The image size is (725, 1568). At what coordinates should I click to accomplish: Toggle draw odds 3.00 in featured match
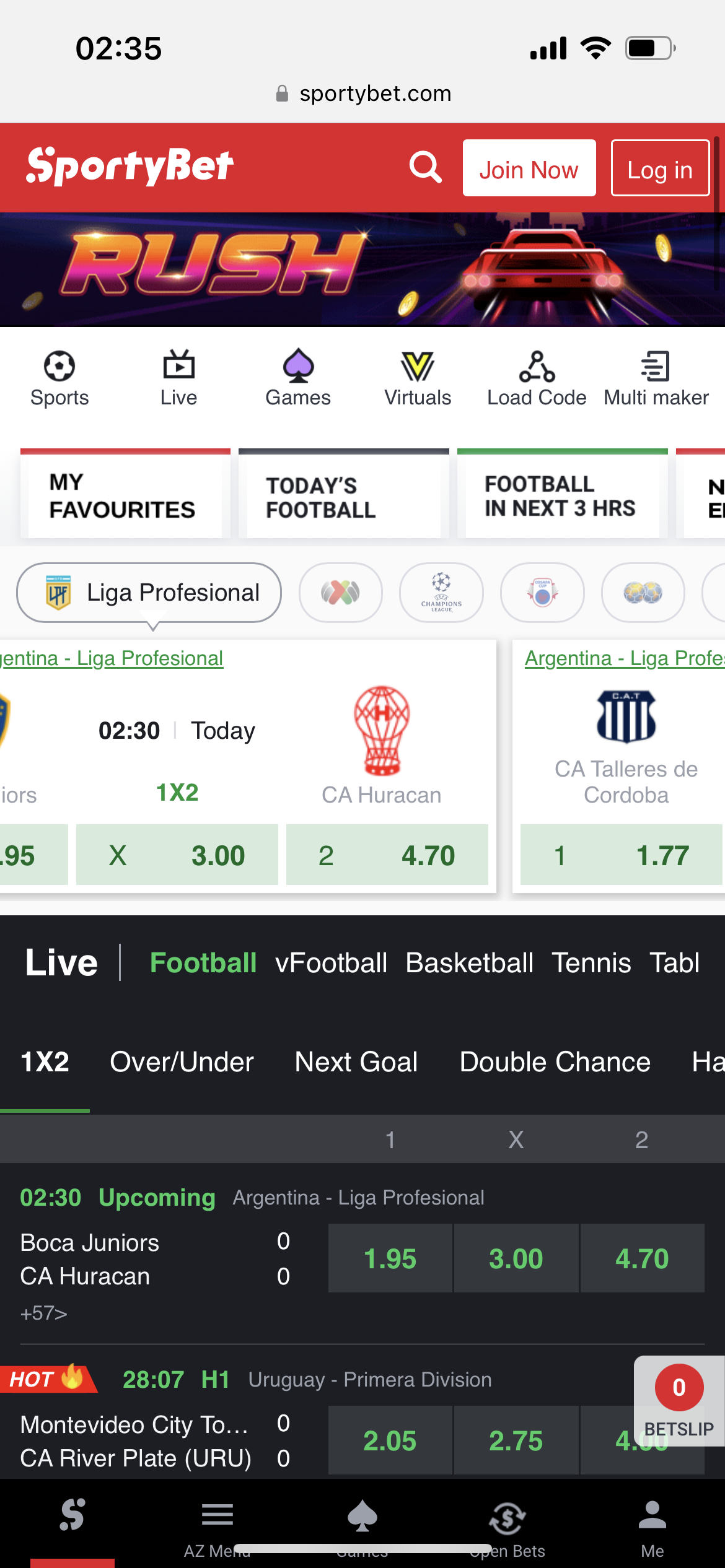(177, 855)
